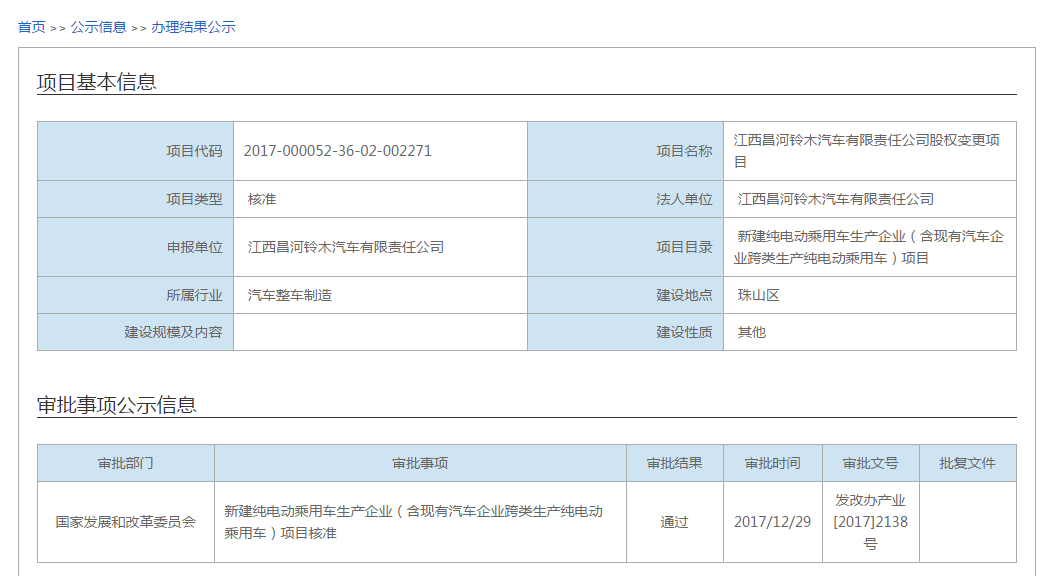
Task: Go to 公示信息 breadcrumb link
Action: pos(98,27)
